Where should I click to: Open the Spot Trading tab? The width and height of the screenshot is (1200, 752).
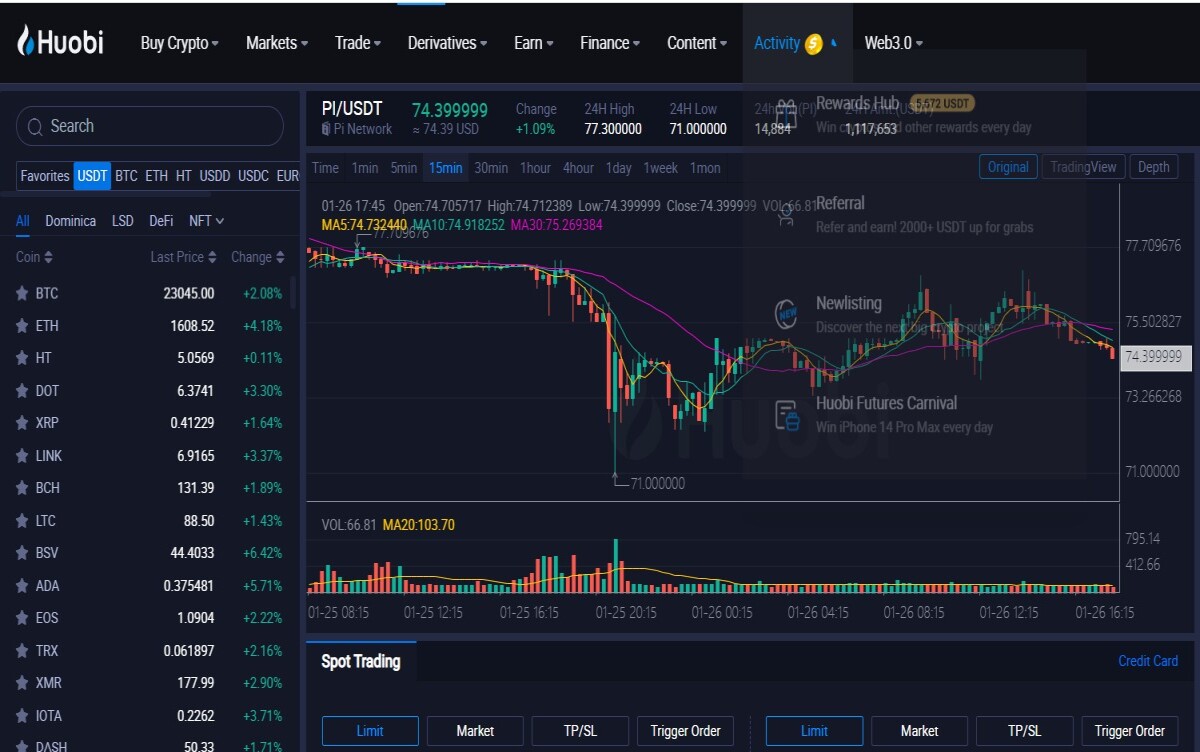pos(361,661)
